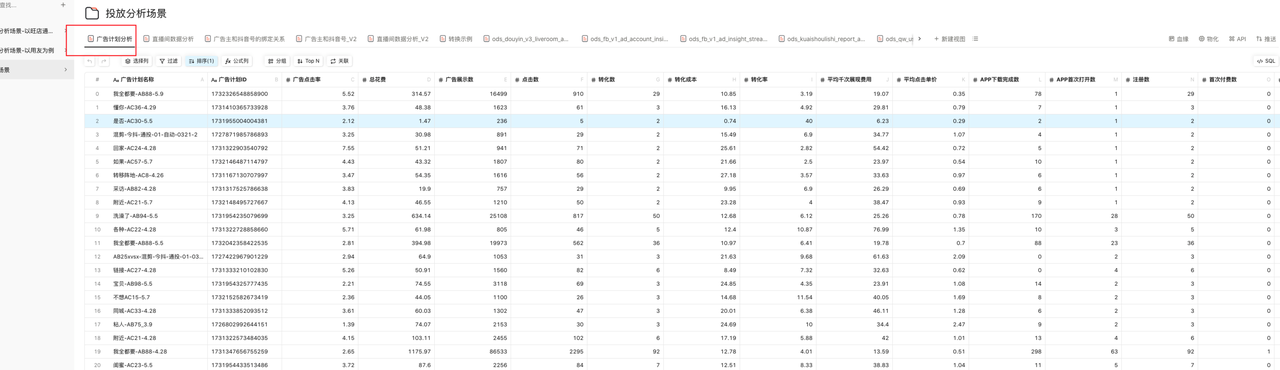Screen dimensions: 1280x370
Task: Click the 转化率 column header
Action: coord(777,79)
